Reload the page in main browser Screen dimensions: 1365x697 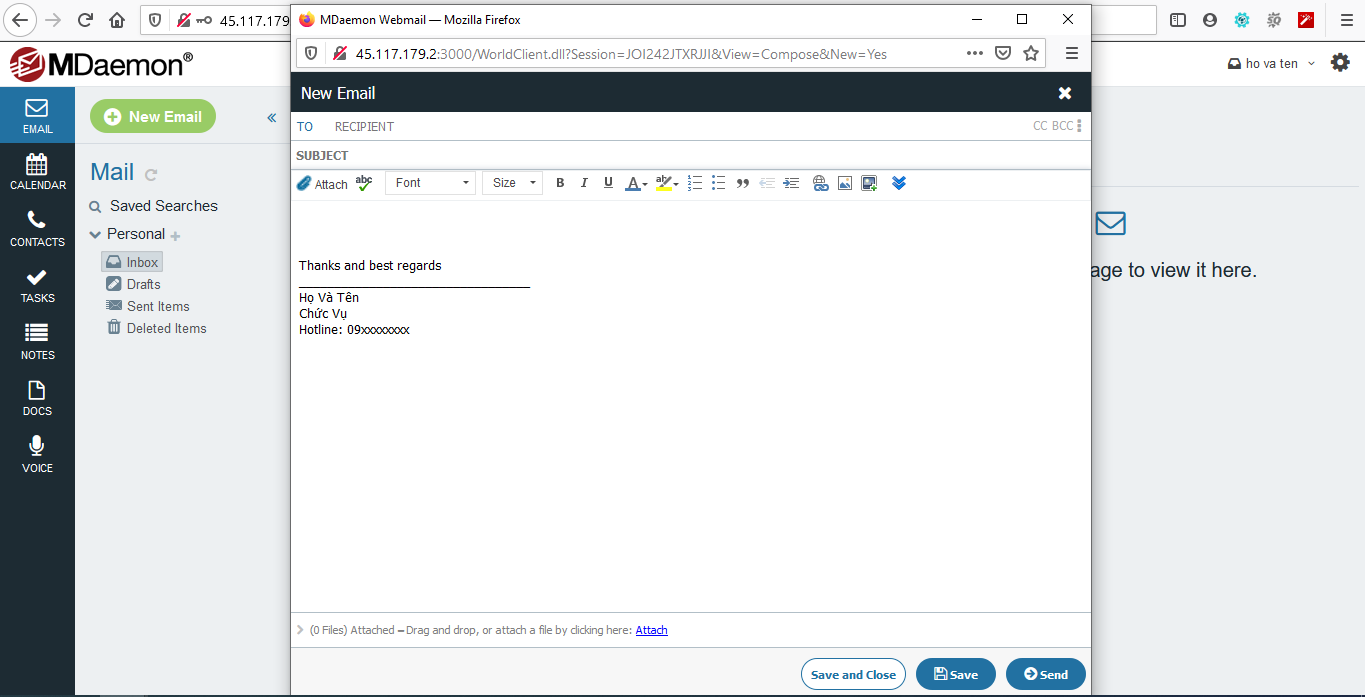(x=85, y=19)
